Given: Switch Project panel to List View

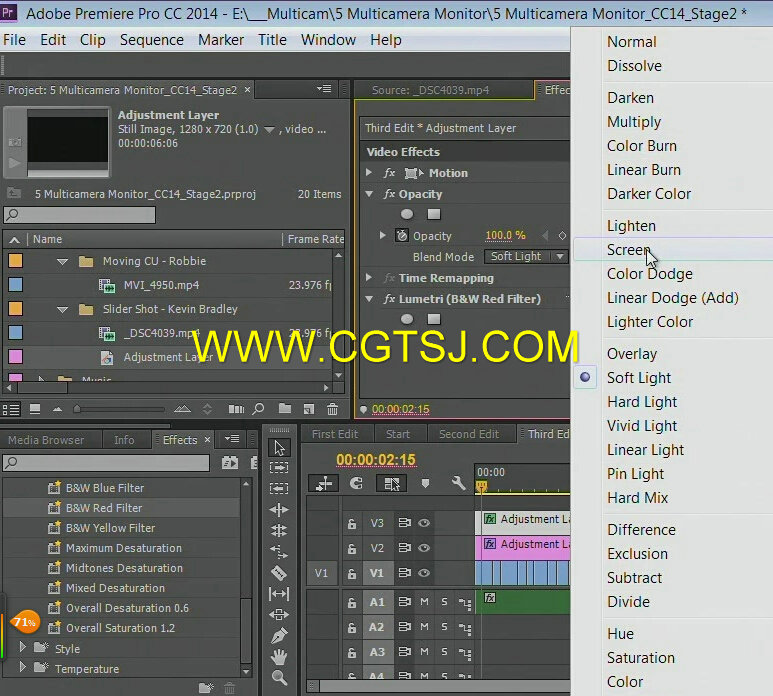Looking at the screenshot, I should pyautogui.click(x=11, y=409).
